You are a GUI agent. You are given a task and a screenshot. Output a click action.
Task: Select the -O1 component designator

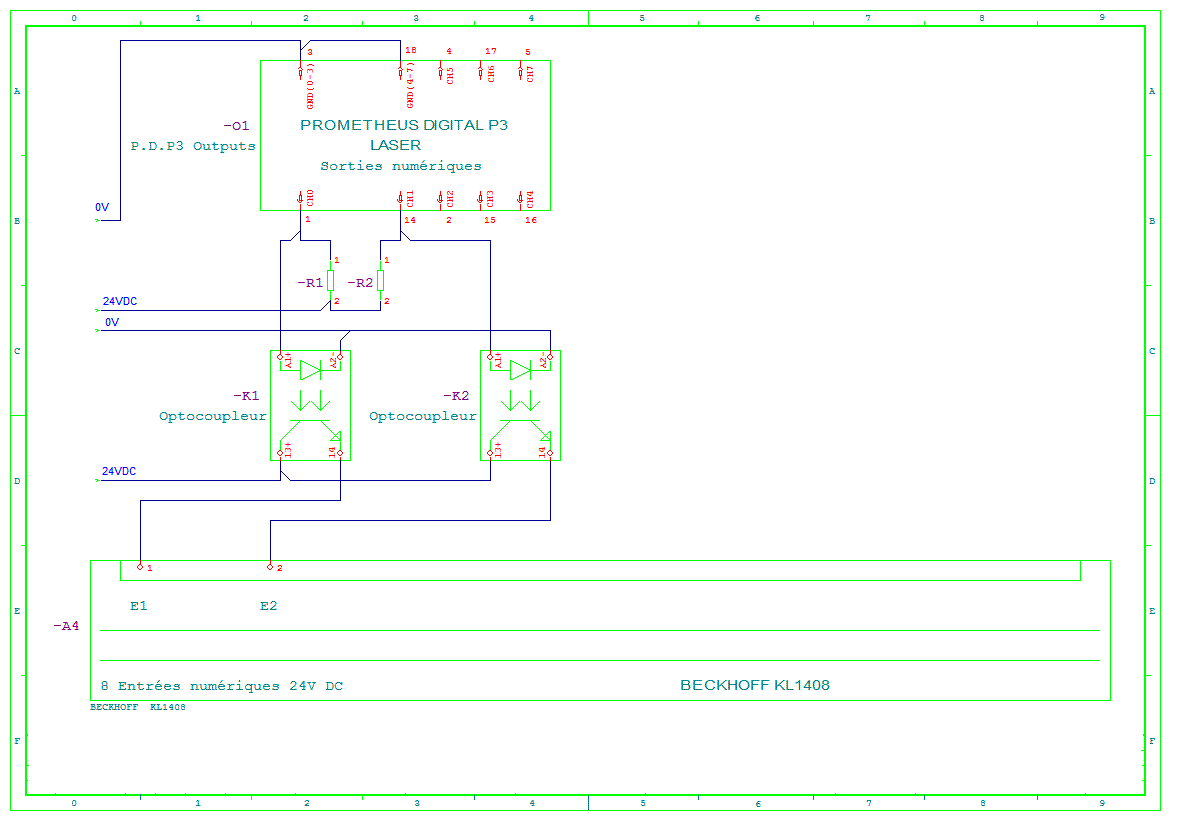(236, 126)
